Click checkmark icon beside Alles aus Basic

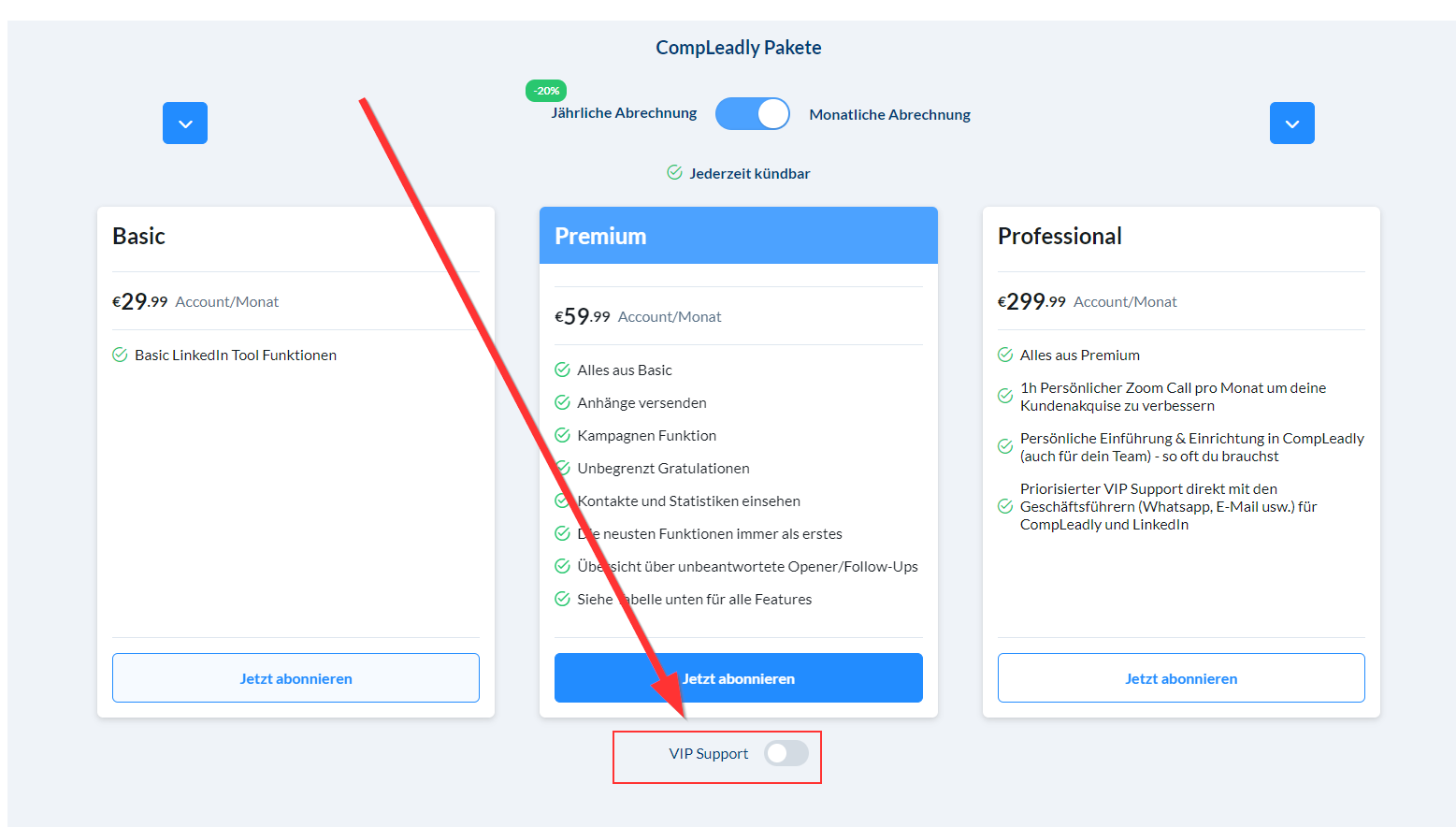point(562,370)
